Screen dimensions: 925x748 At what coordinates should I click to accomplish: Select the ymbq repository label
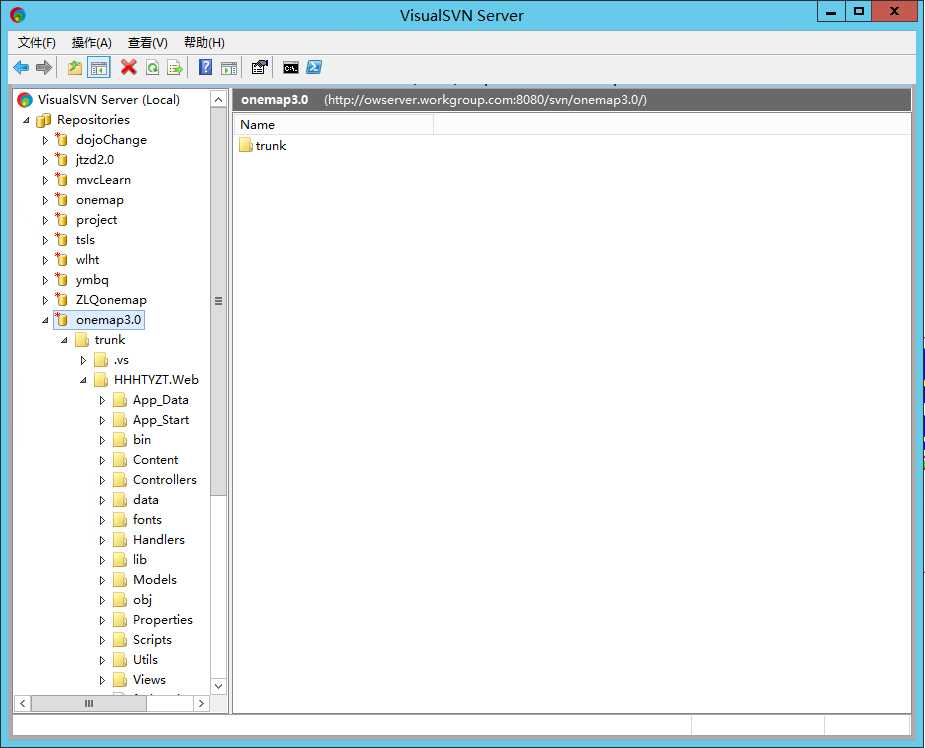[92, 280]
